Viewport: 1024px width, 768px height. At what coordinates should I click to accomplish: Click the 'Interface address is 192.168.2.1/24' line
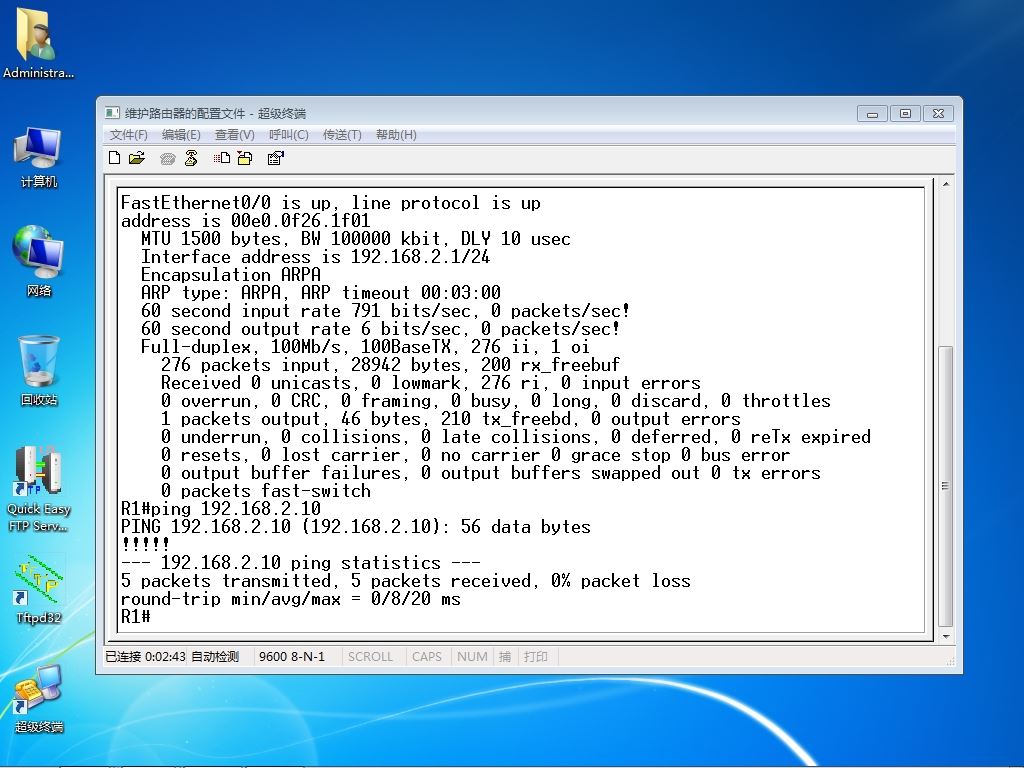[x=315, y=257]
